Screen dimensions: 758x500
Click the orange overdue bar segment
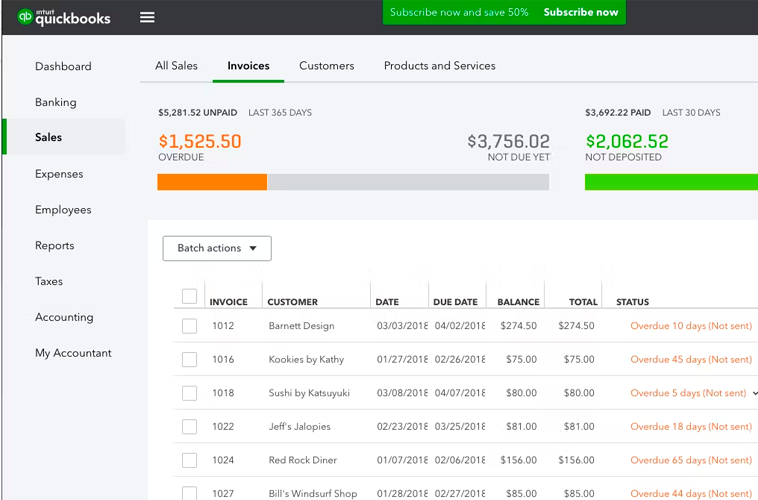click(212, 182)
